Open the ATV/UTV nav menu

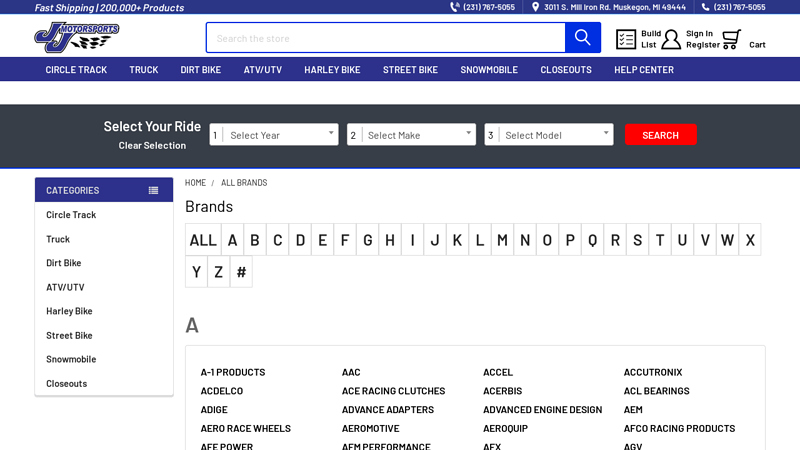[x=263, y=69]
